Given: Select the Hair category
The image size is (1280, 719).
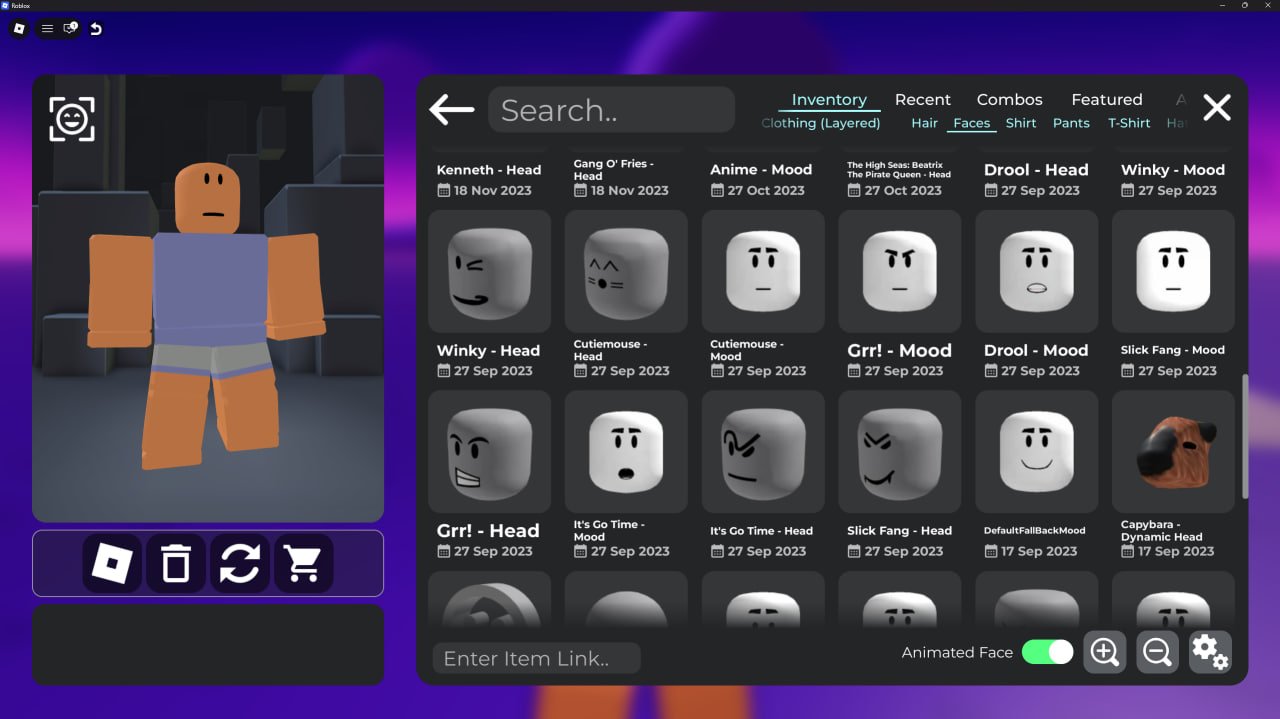Looking at the screenshot, I should point(925,123).
